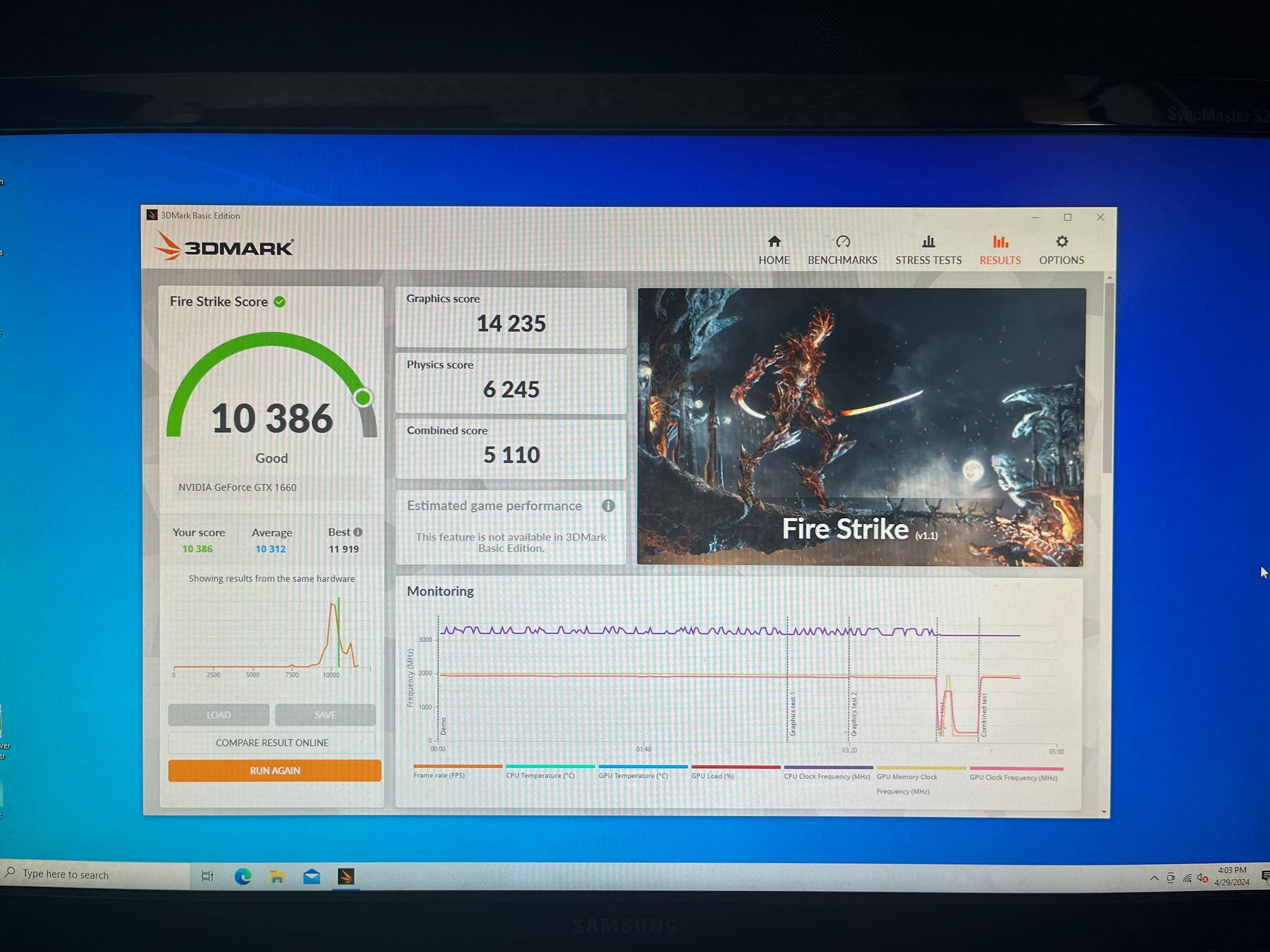The image size is (1270, 952).
Task: Toggle GPU Load (%) legend entry
Action: point(735,772)
